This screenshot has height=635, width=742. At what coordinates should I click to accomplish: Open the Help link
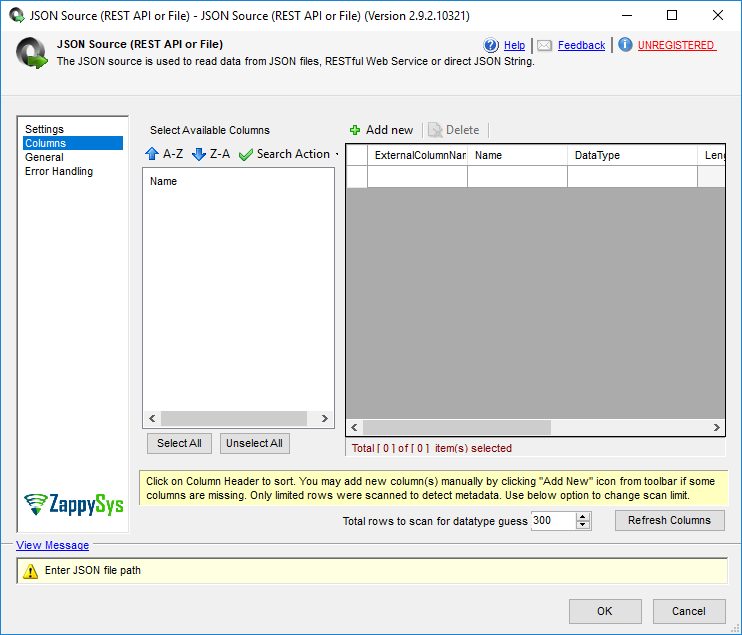click(x=514, y=45)
